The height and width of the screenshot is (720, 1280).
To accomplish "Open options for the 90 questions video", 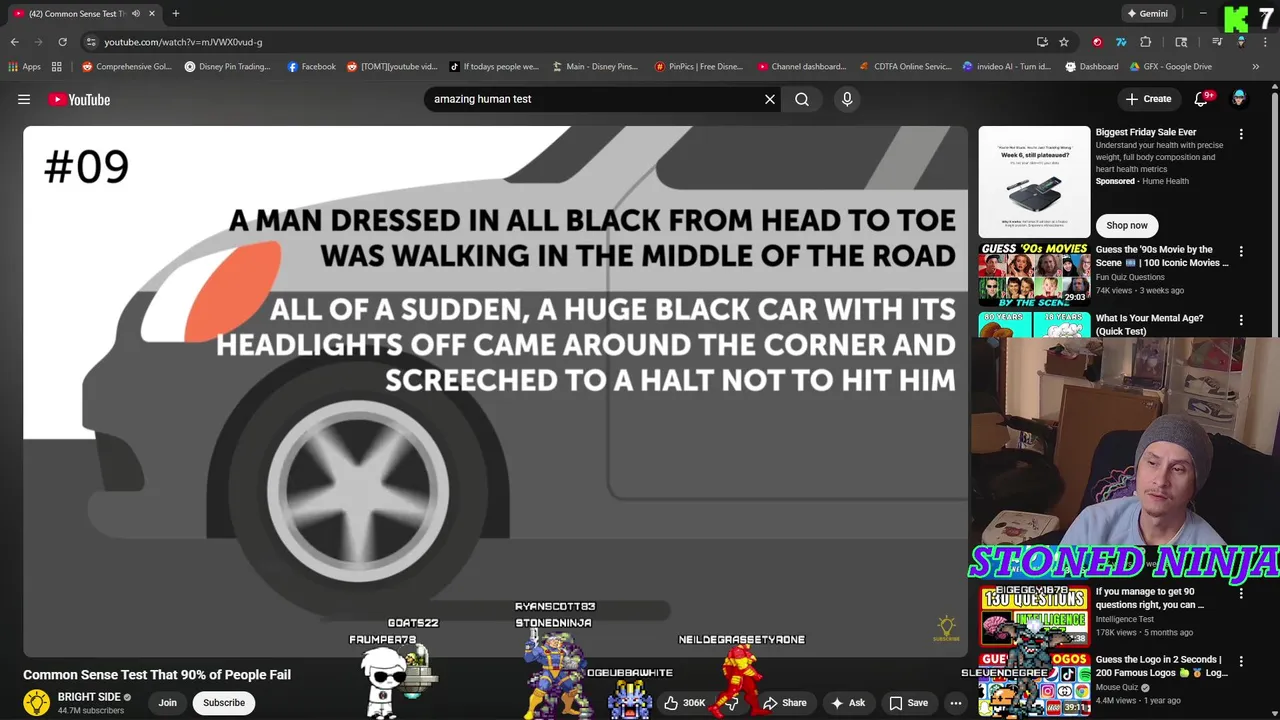I will [x=1241, y=593].
